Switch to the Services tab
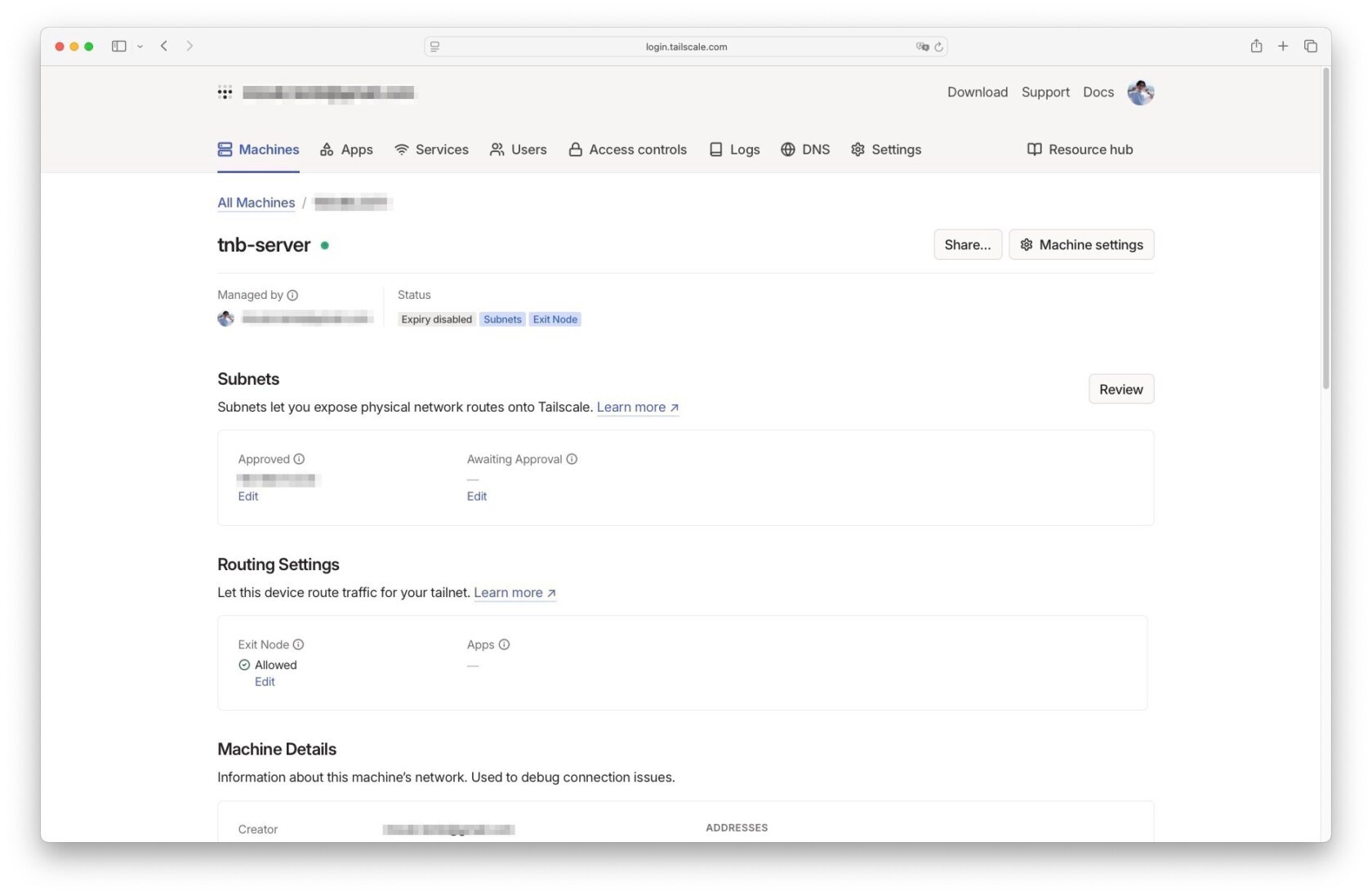Image resolution: width=1372 pixels, height=896 pixels. coord(431,149)
